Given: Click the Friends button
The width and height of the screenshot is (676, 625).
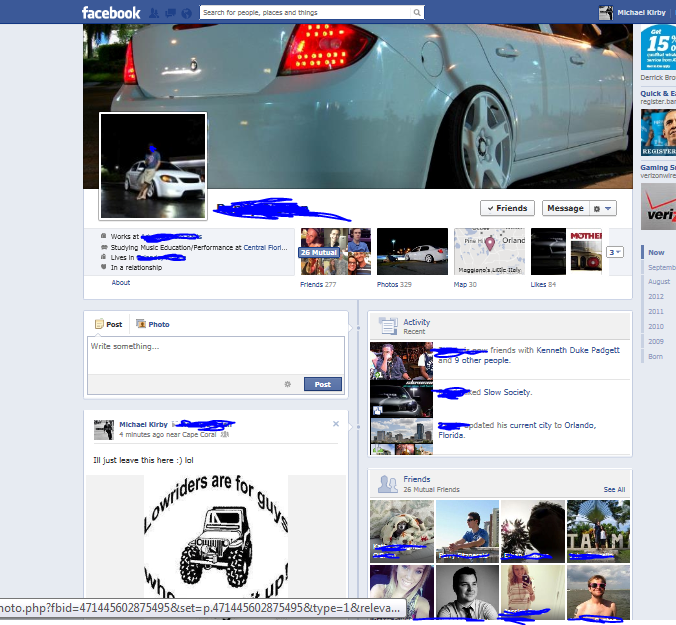Looking at the screenshot, I should pyautogui.click(x=507, y=208).
